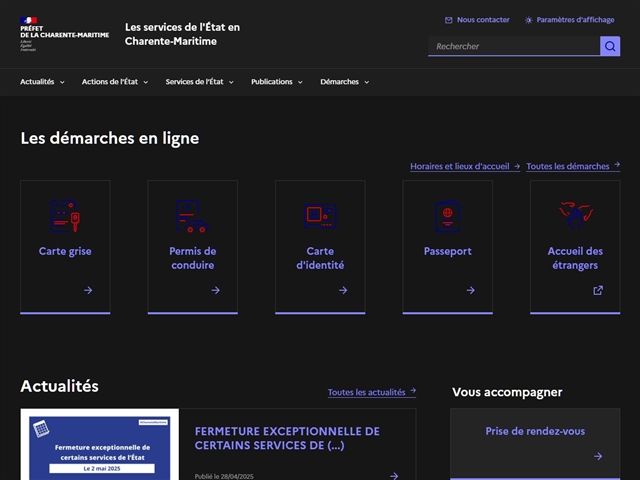Open the Nous contacter link
The height and width of the screenshot is (480, 640).
[x=477, y=20]
